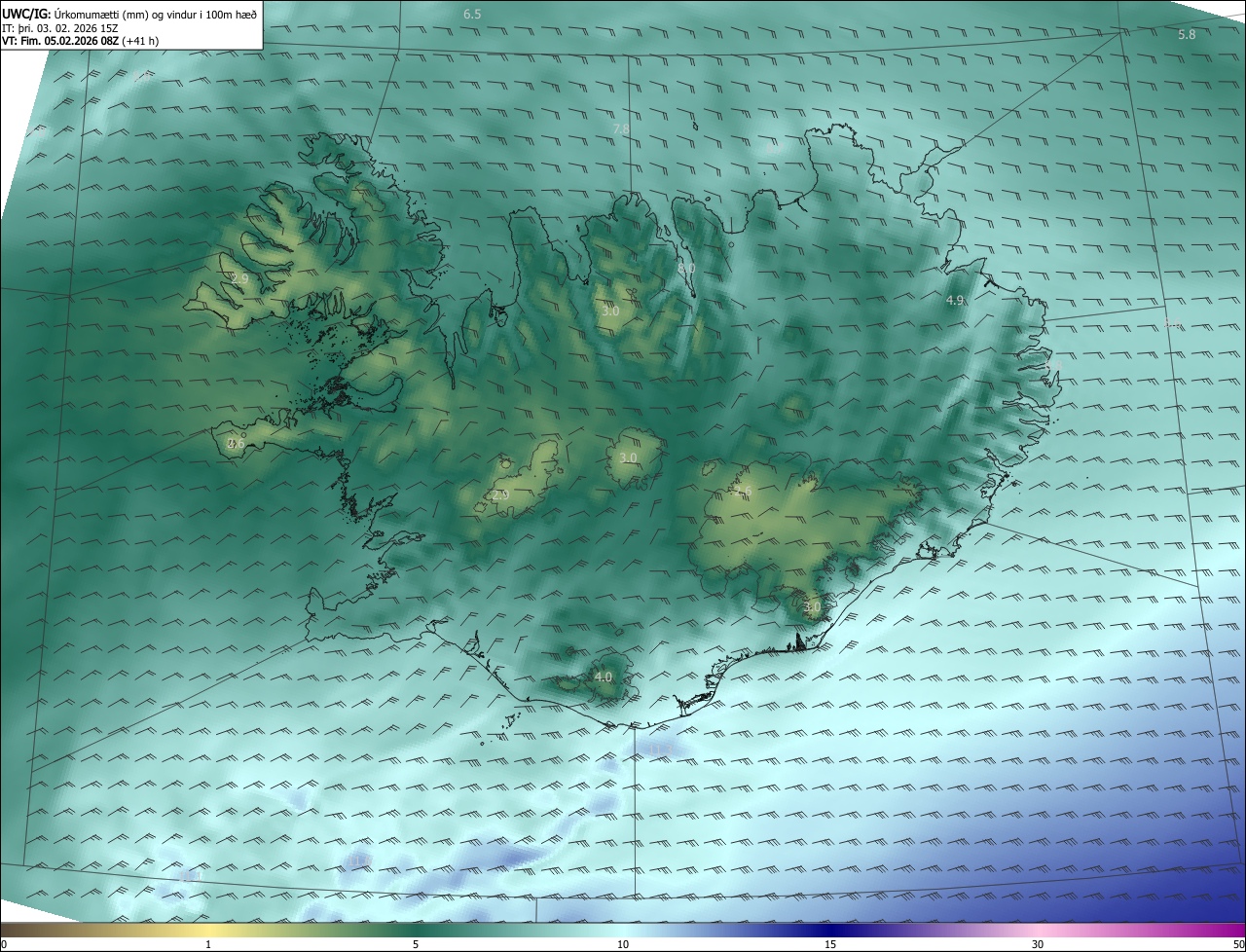Select the '2.9' value on the Westfjords peninsula
The height and width of the screenshot is (952, 1246).
[x=239, y=278]
